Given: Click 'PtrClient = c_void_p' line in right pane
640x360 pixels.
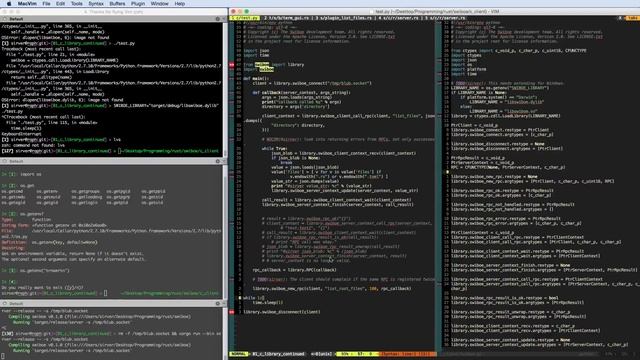Looking at the screenshot, I should 474,125.
